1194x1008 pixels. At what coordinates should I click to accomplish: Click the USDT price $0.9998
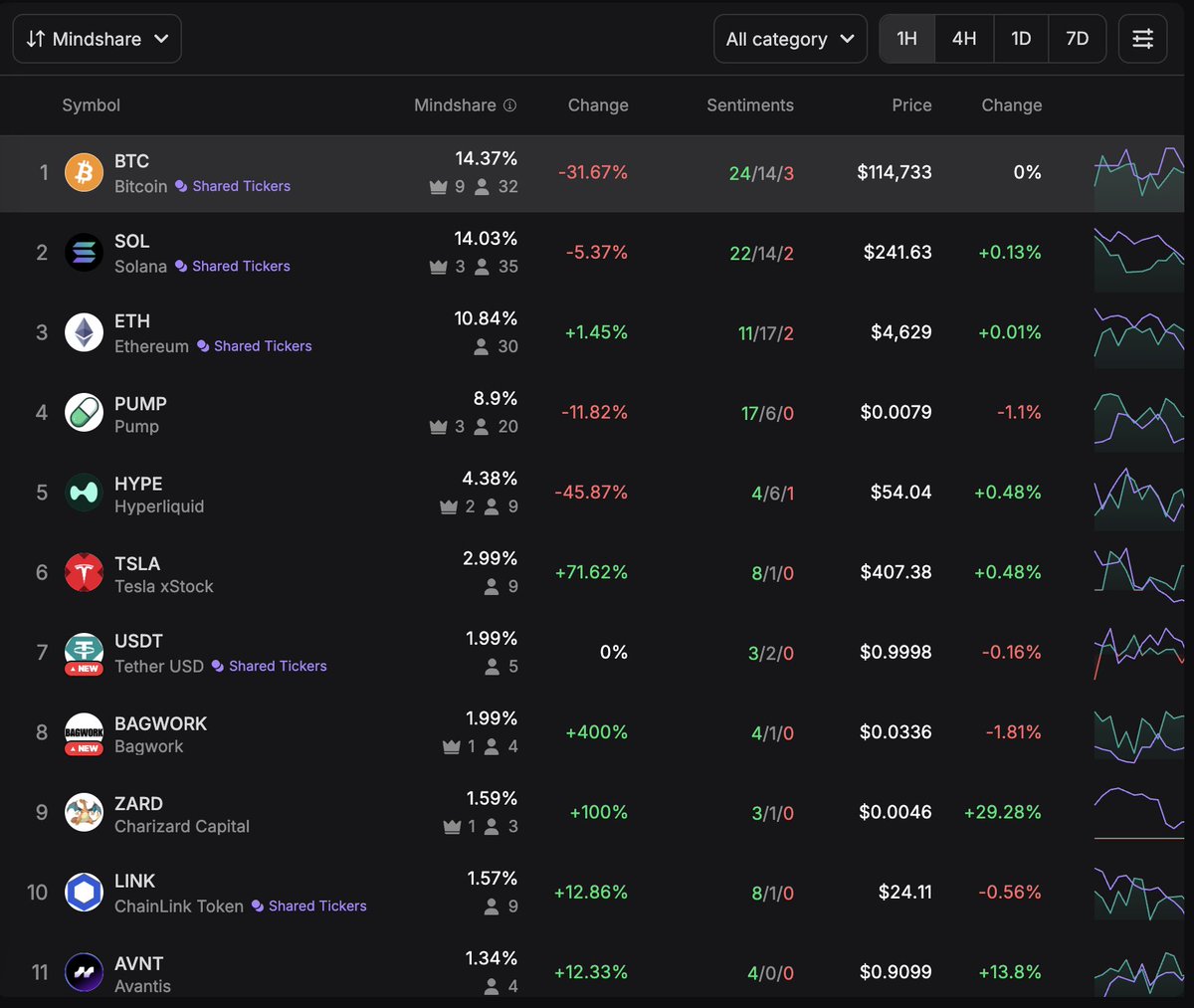pos(895,652)
